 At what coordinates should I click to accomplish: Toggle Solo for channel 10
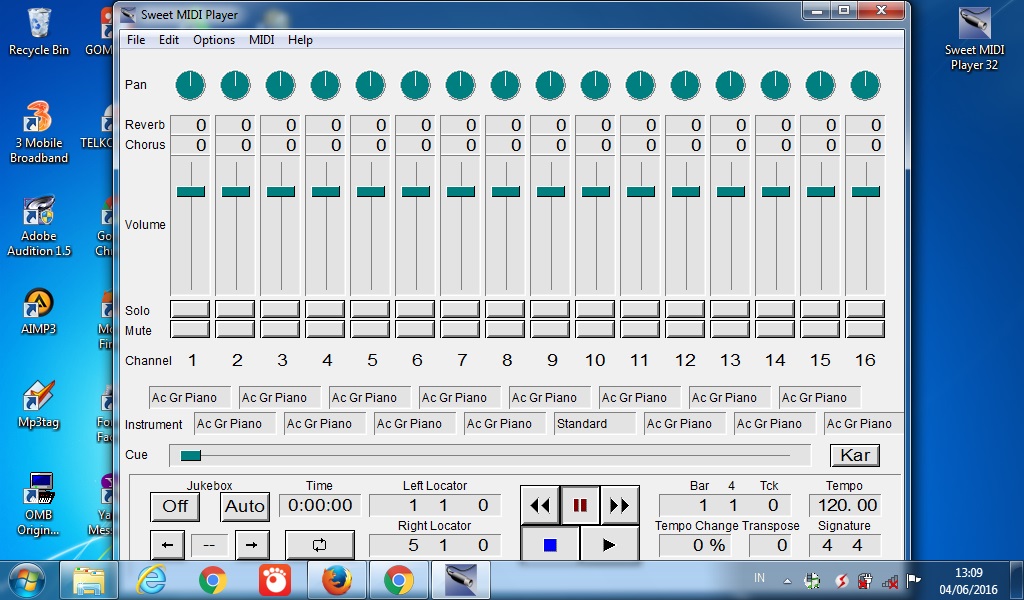click(x=595, y=309)
